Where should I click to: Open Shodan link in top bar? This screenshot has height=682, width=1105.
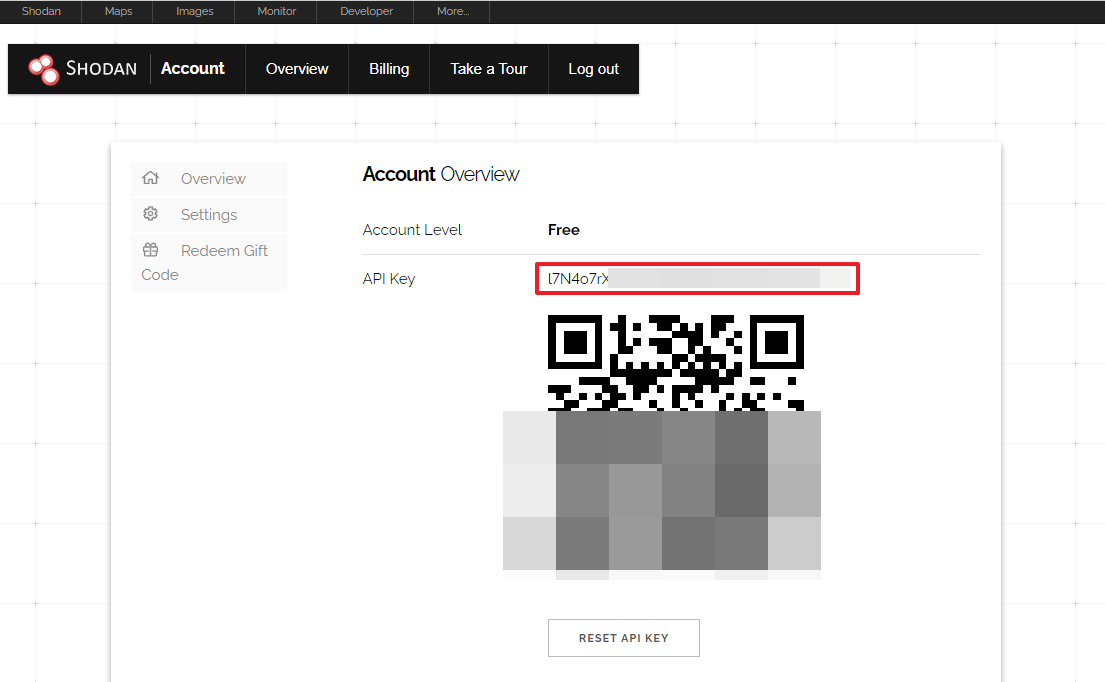pos(41,11)
